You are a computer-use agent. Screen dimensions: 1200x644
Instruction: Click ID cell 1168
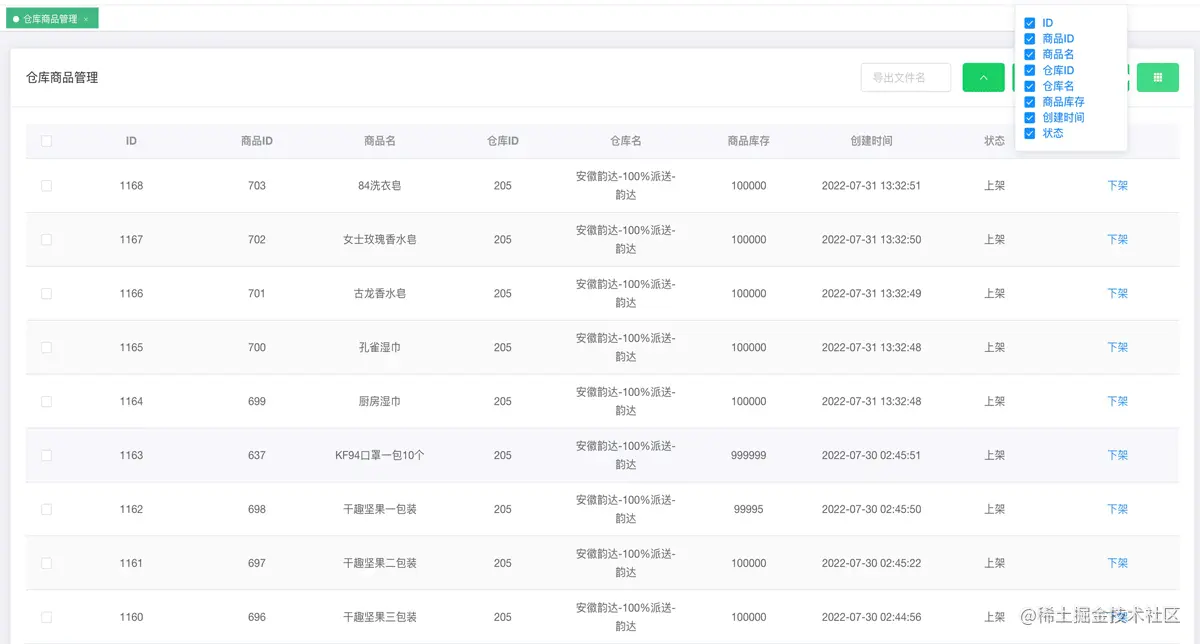(131, 186)
